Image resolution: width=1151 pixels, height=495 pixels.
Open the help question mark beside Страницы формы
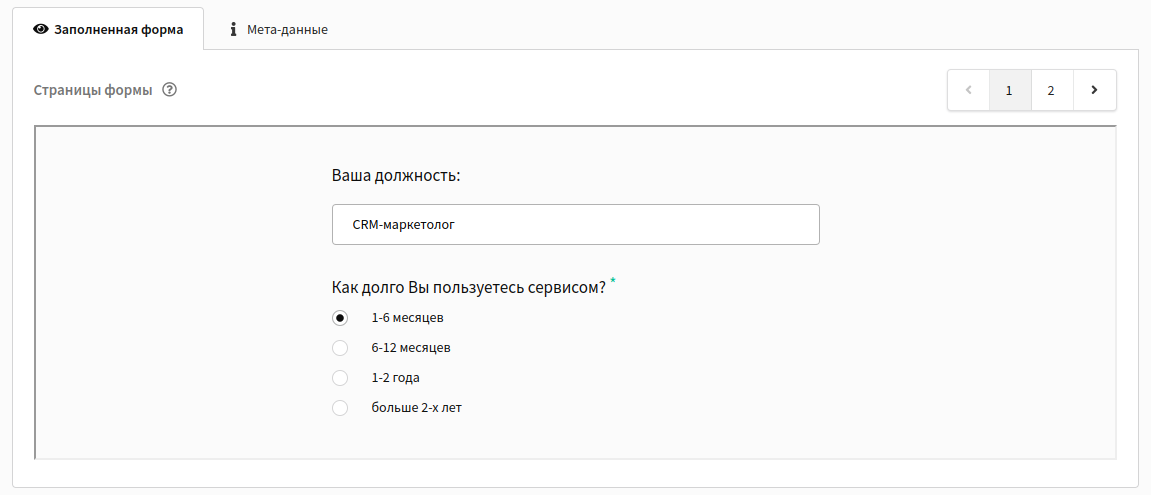coord(170,90)
